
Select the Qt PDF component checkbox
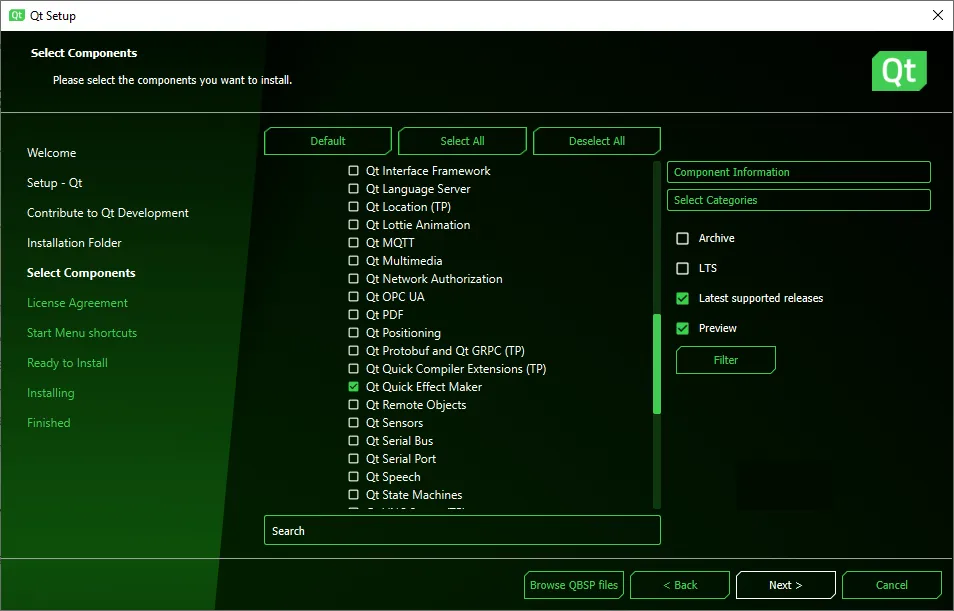point(353,315)
